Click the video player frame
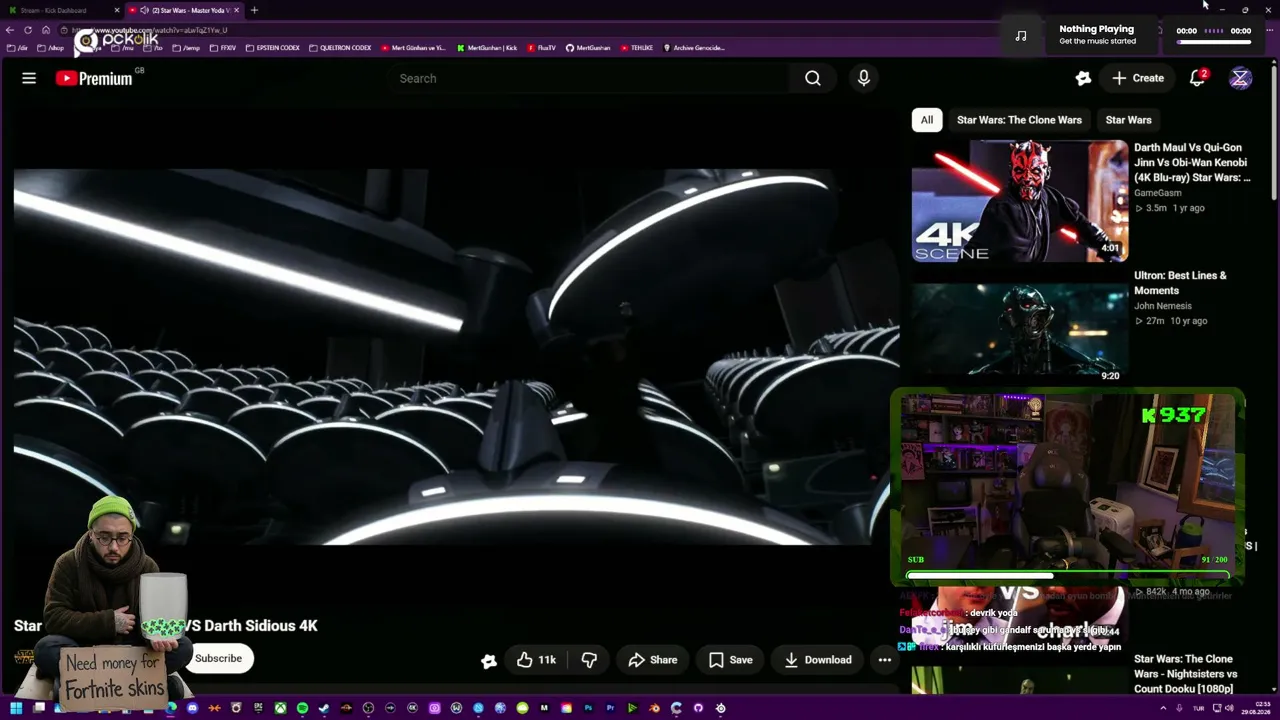This screenshot has width=1280, height=720. pos(456,356)
